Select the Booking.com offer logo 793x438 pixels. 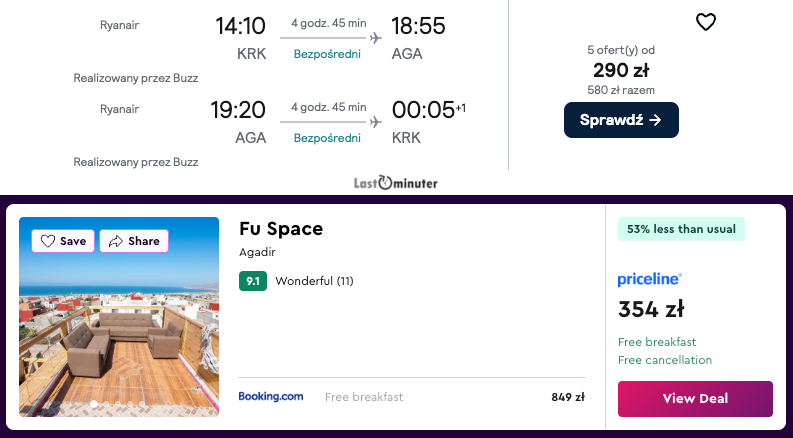pos(271,397)
